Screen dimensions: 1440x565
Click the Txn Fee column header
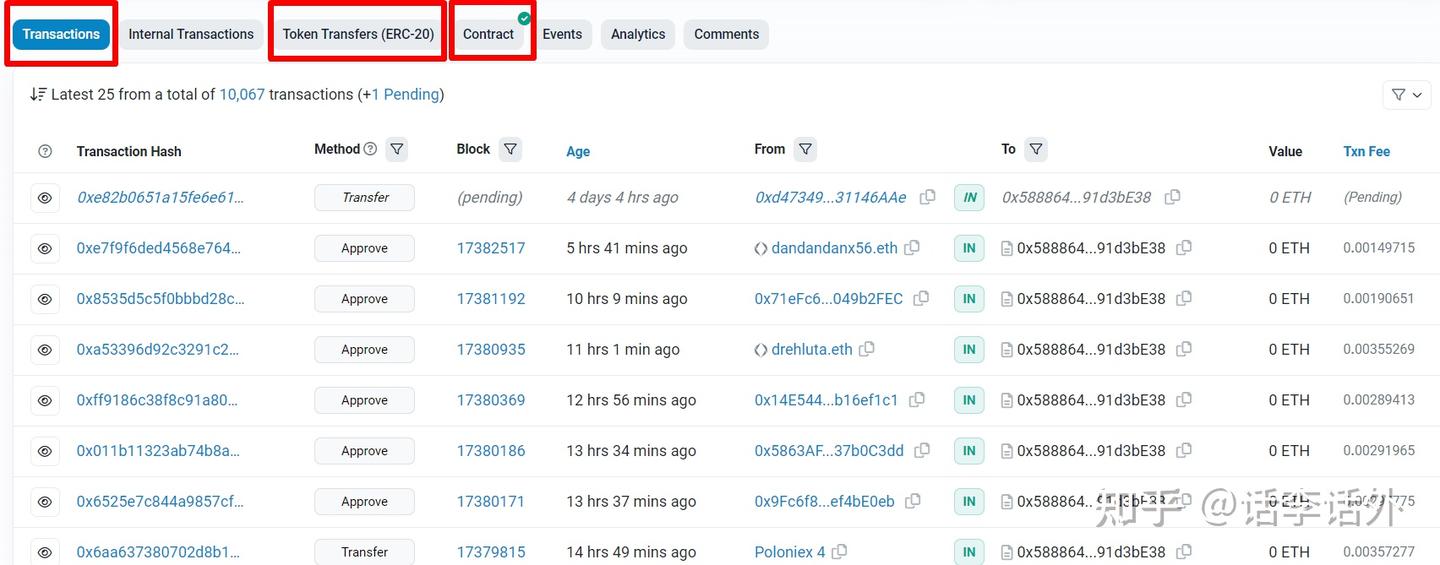1366,151
